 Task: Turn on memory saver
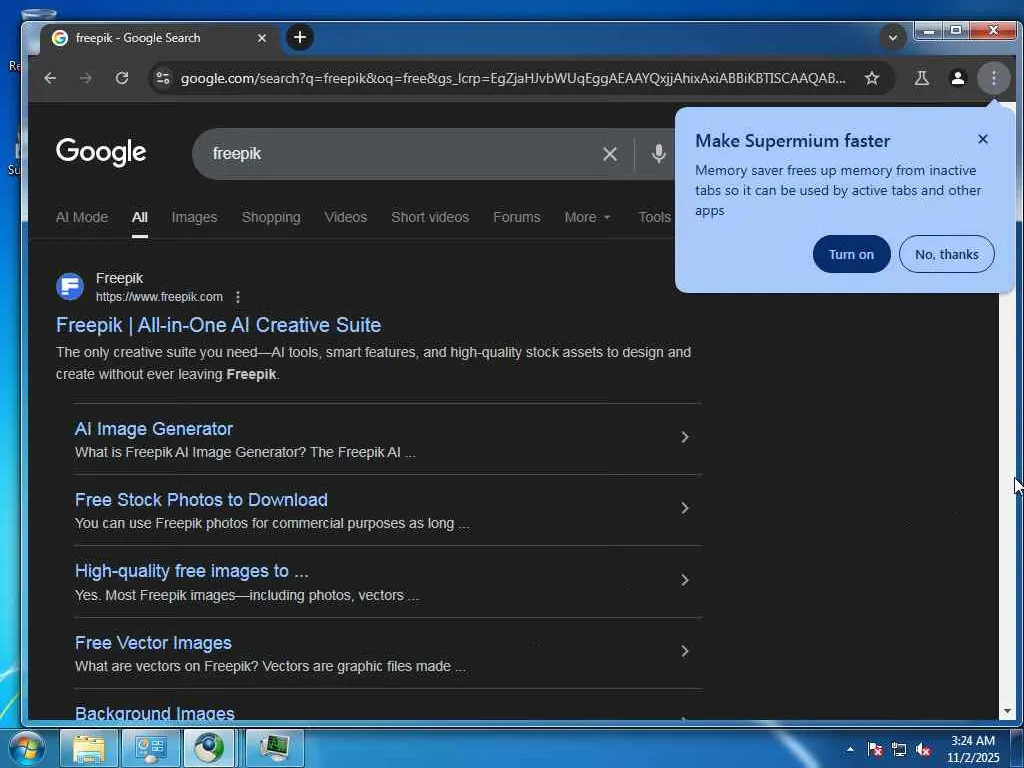pos(851,254)
